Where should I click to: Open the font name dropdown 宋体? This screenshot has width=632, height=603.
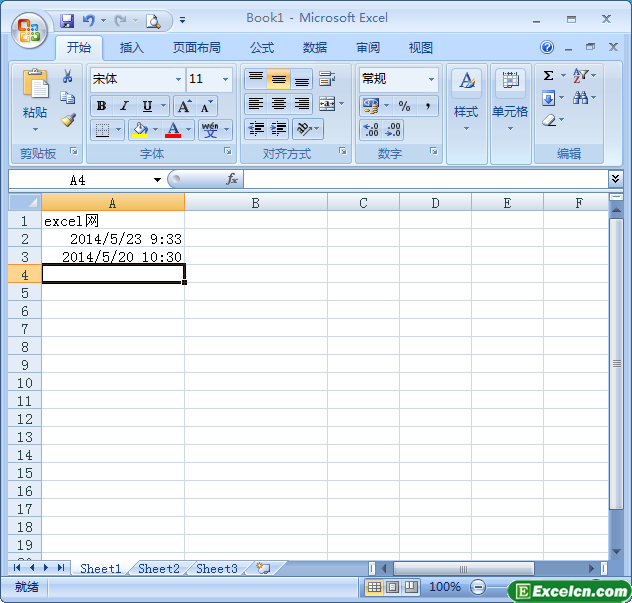coord(178,79)
